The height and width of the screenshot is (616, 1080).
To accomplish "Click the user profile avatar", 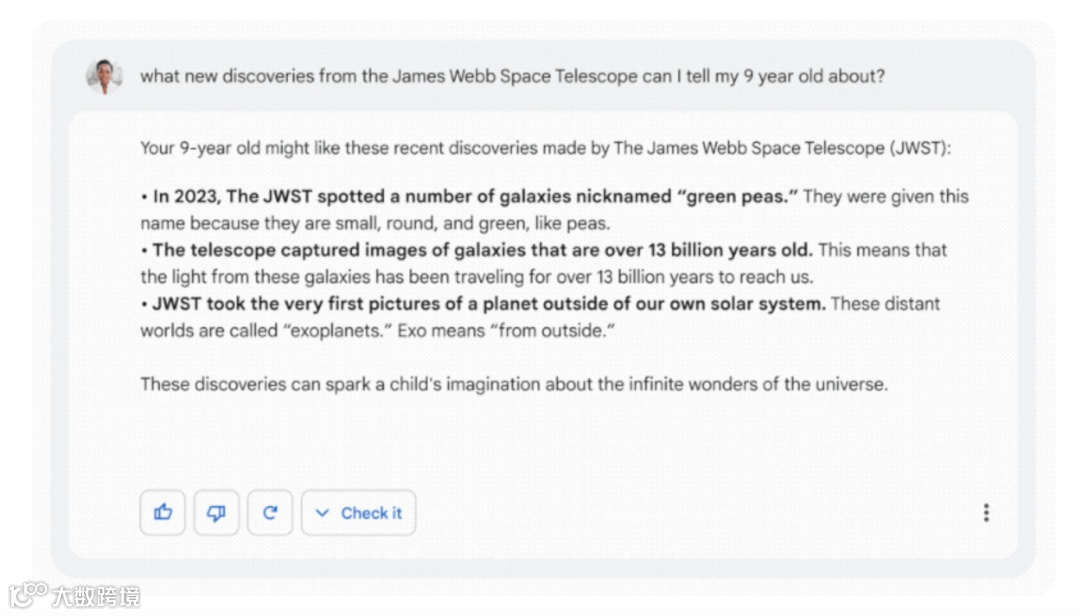I will pyautogui.click(x=105, y=76).
